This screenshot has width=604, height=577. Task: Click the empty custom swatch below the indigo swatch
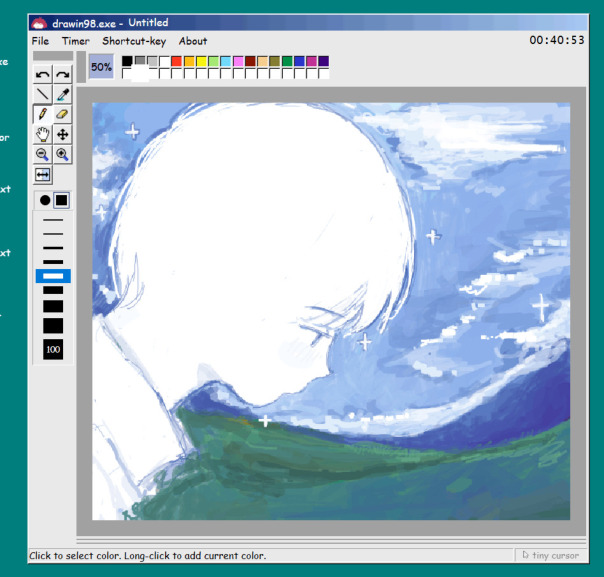(x=324, y=74)
